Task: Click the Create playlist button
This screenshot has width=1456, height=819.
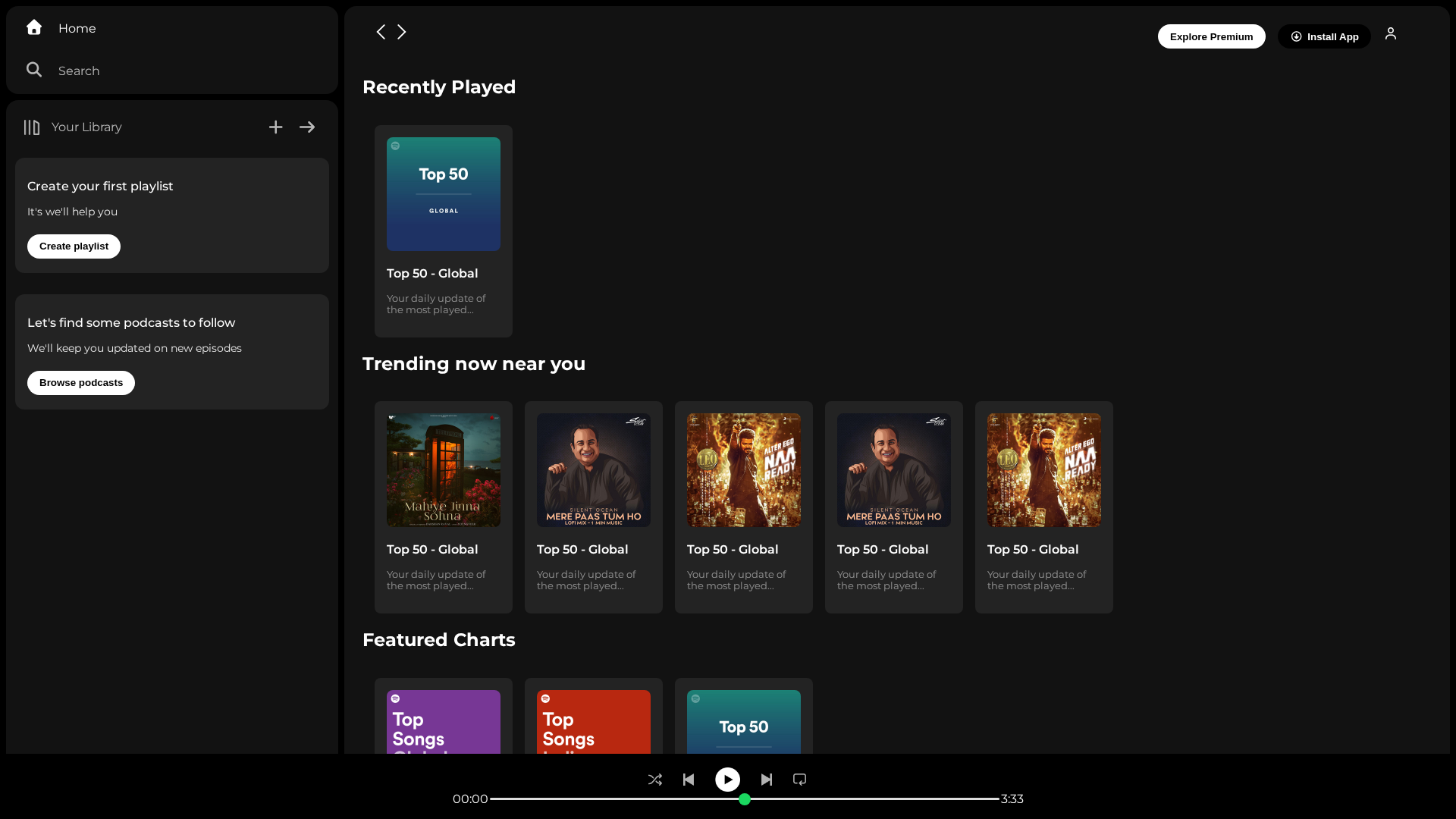Action: pyautogui.click(x=74, y=246)
